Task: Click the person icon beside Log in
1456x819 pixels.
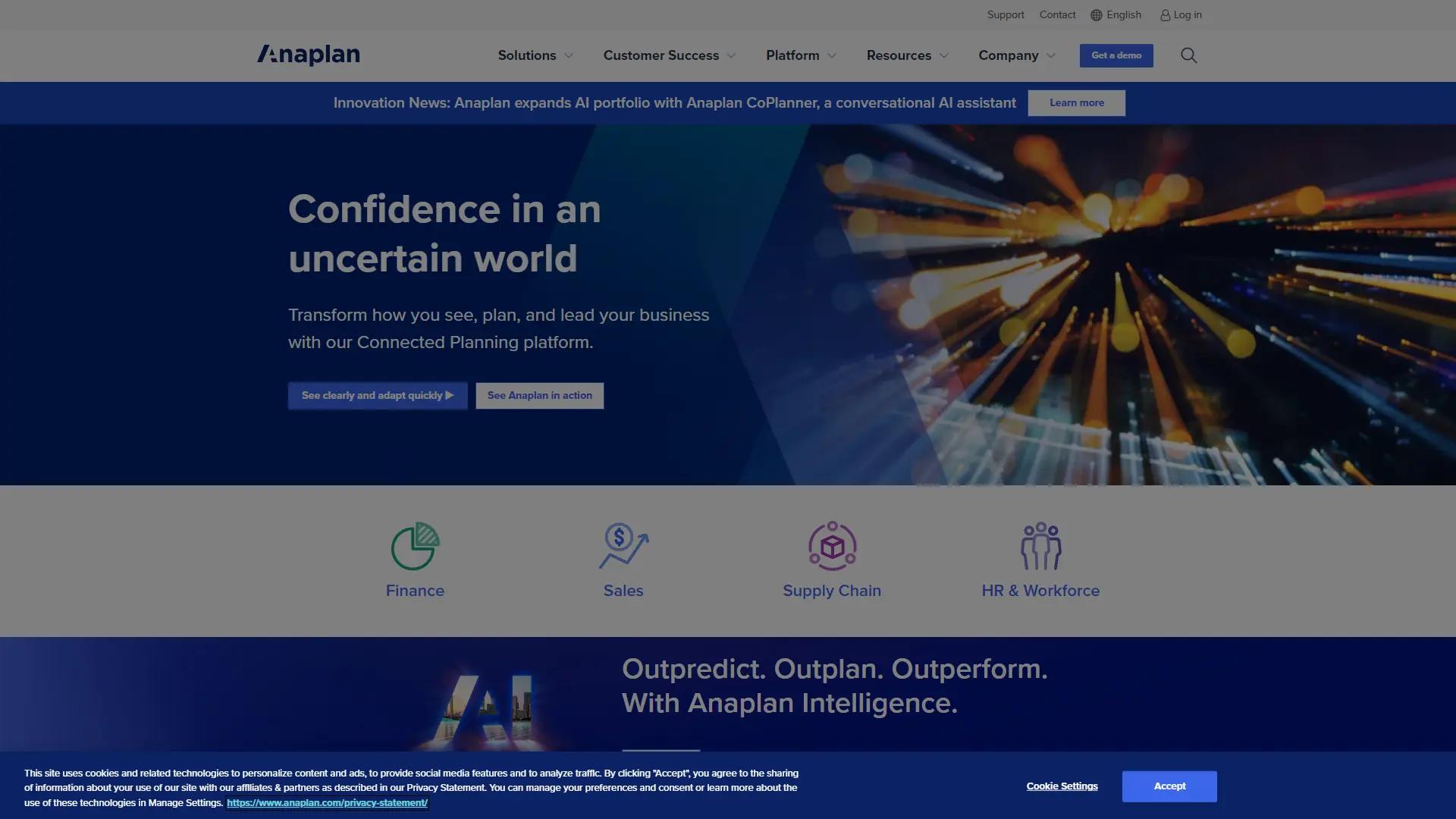Action: point(1165,14)
